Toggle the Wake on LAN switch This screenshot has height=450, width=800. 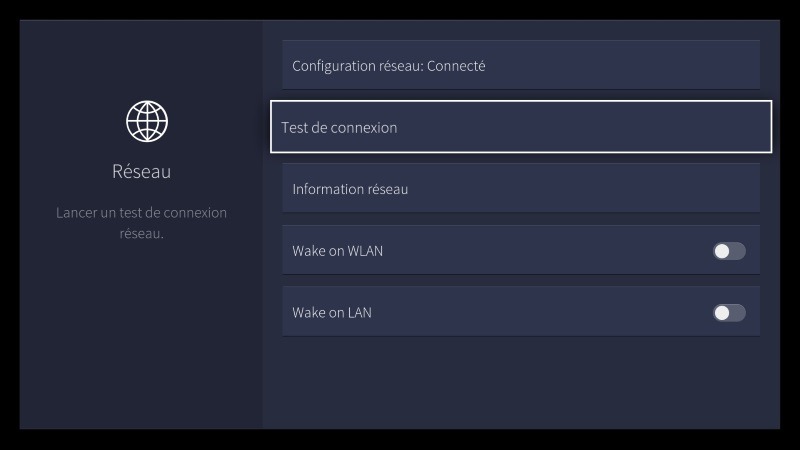(x=729, y=313)
